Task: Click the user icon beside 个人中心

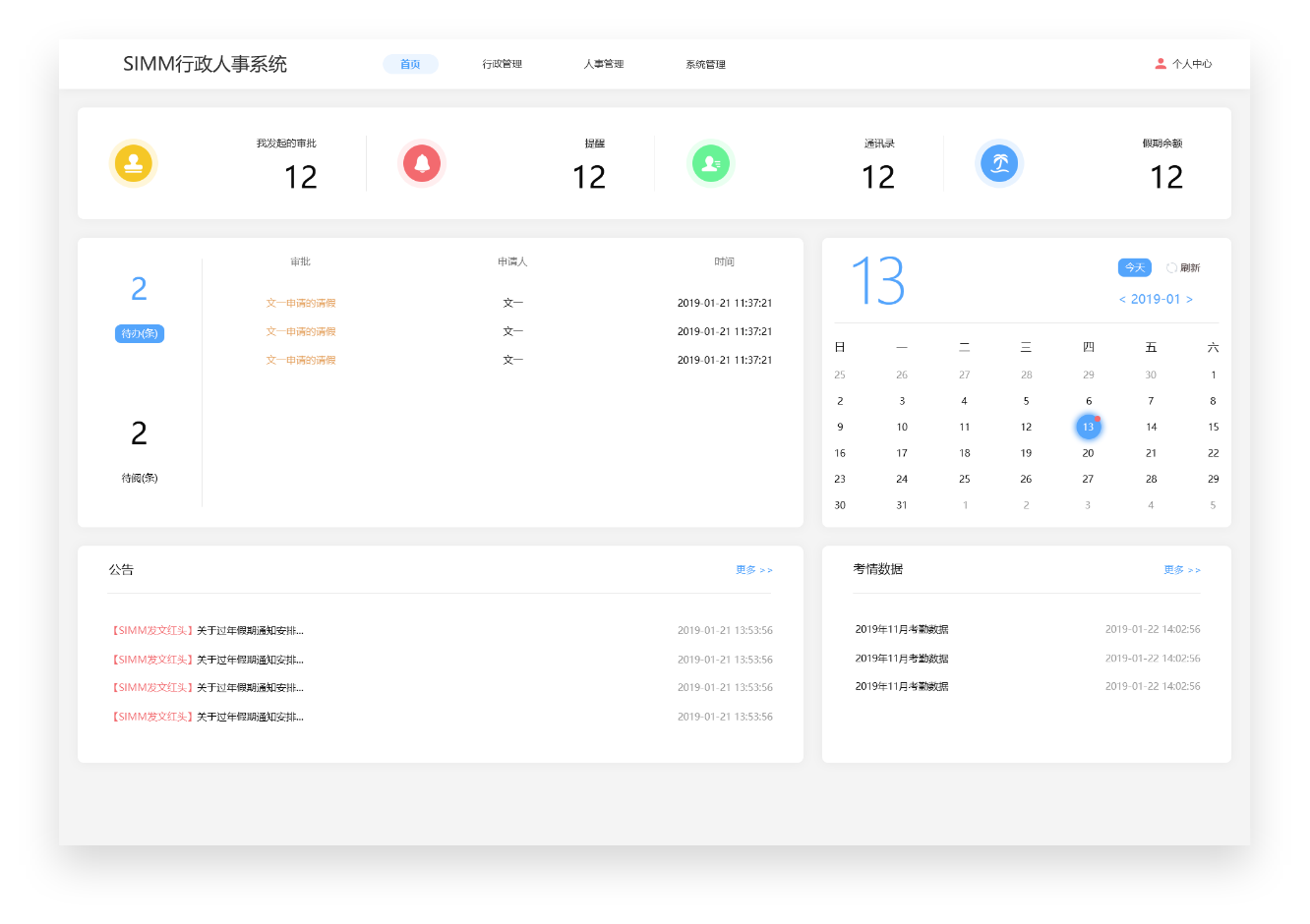Action: (x=1161, y=64)
